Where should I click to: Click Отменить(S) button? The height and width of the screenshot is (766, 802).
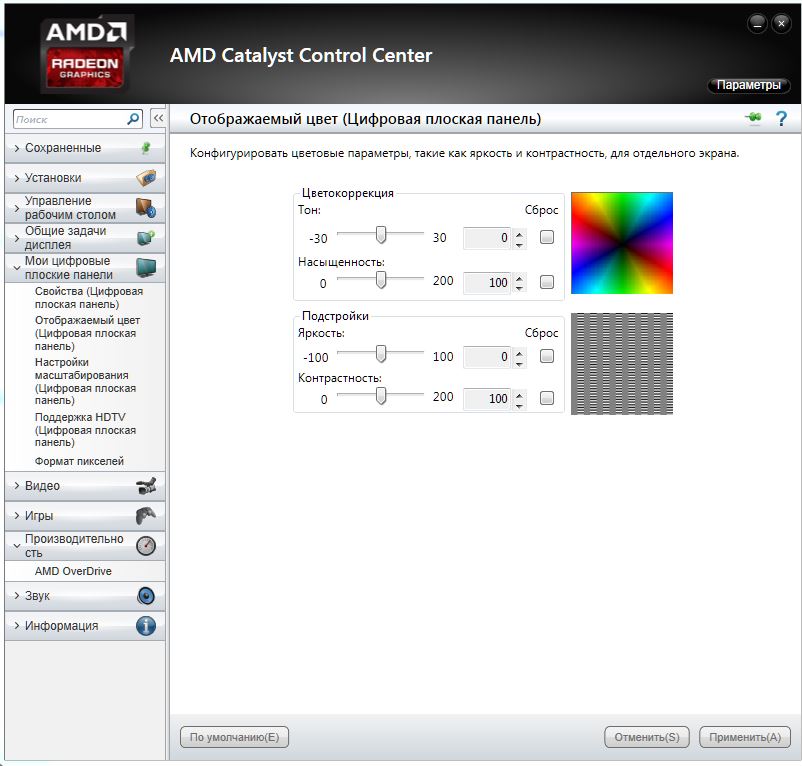[x=647, y=737]
